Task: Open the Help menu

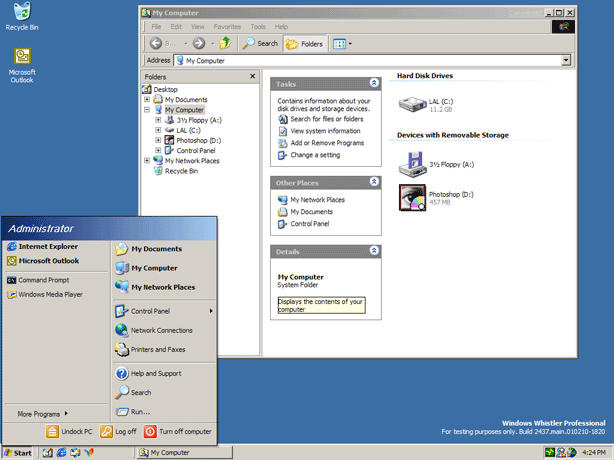Action: tap(281, 27)
